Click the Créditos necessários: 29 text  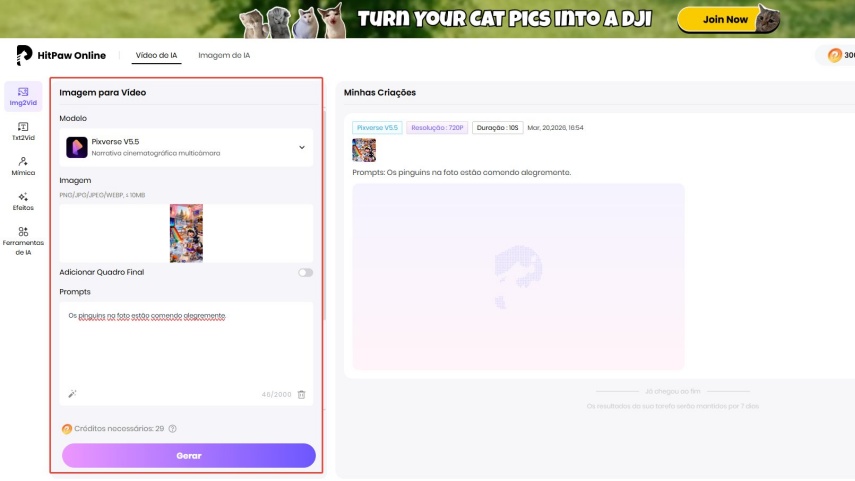point(119,429)
